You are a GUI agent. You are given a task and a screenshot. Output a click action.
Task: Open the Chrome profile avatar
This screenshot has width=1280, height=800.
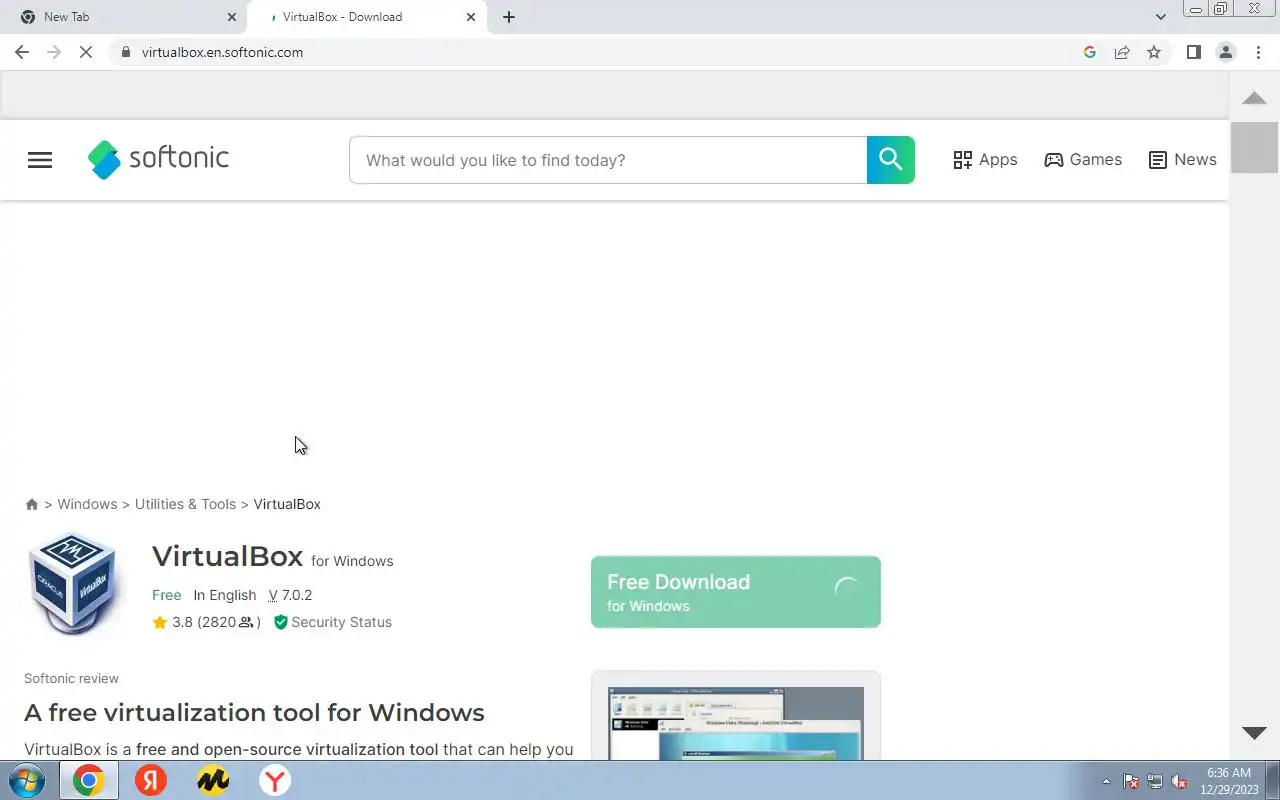(1226, 52)
